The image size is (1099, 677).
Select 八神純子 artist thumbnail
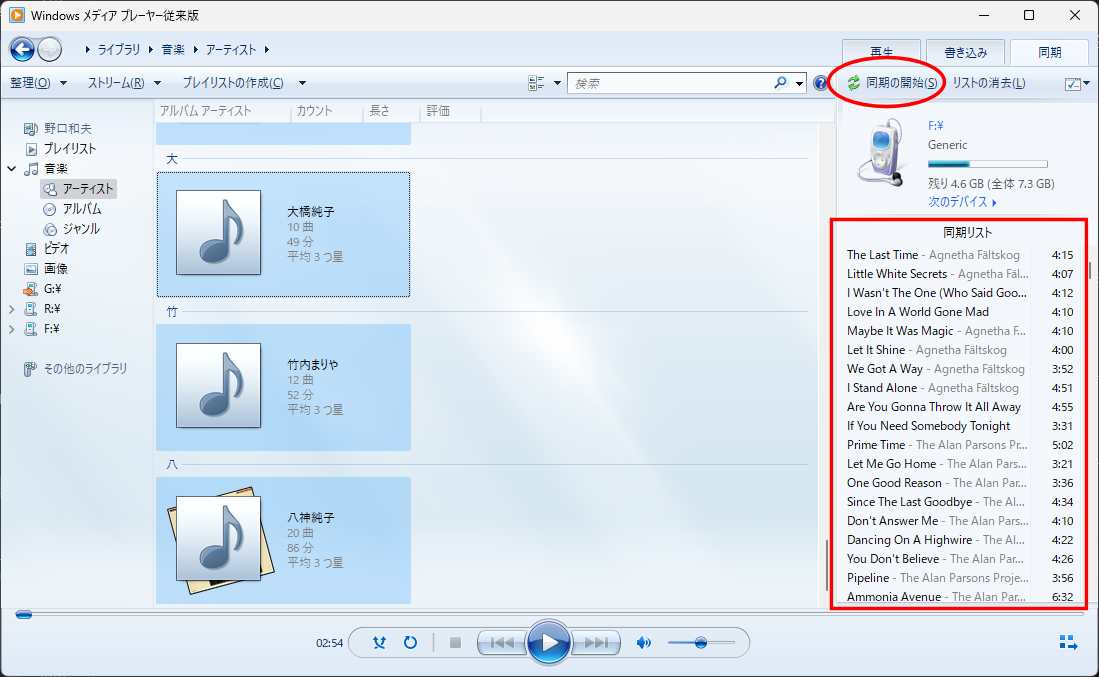point(219,538)
